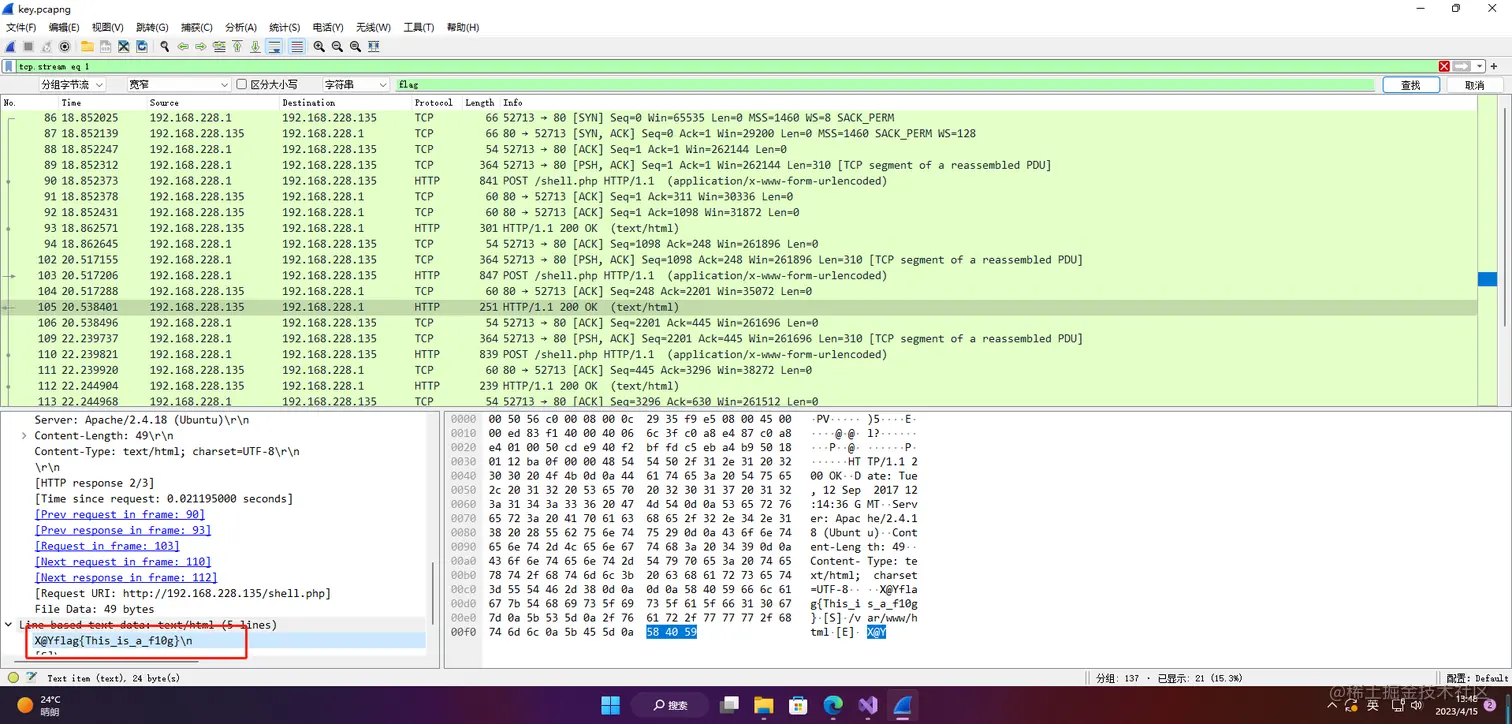Toggle packet list colorization

point(297,46)
